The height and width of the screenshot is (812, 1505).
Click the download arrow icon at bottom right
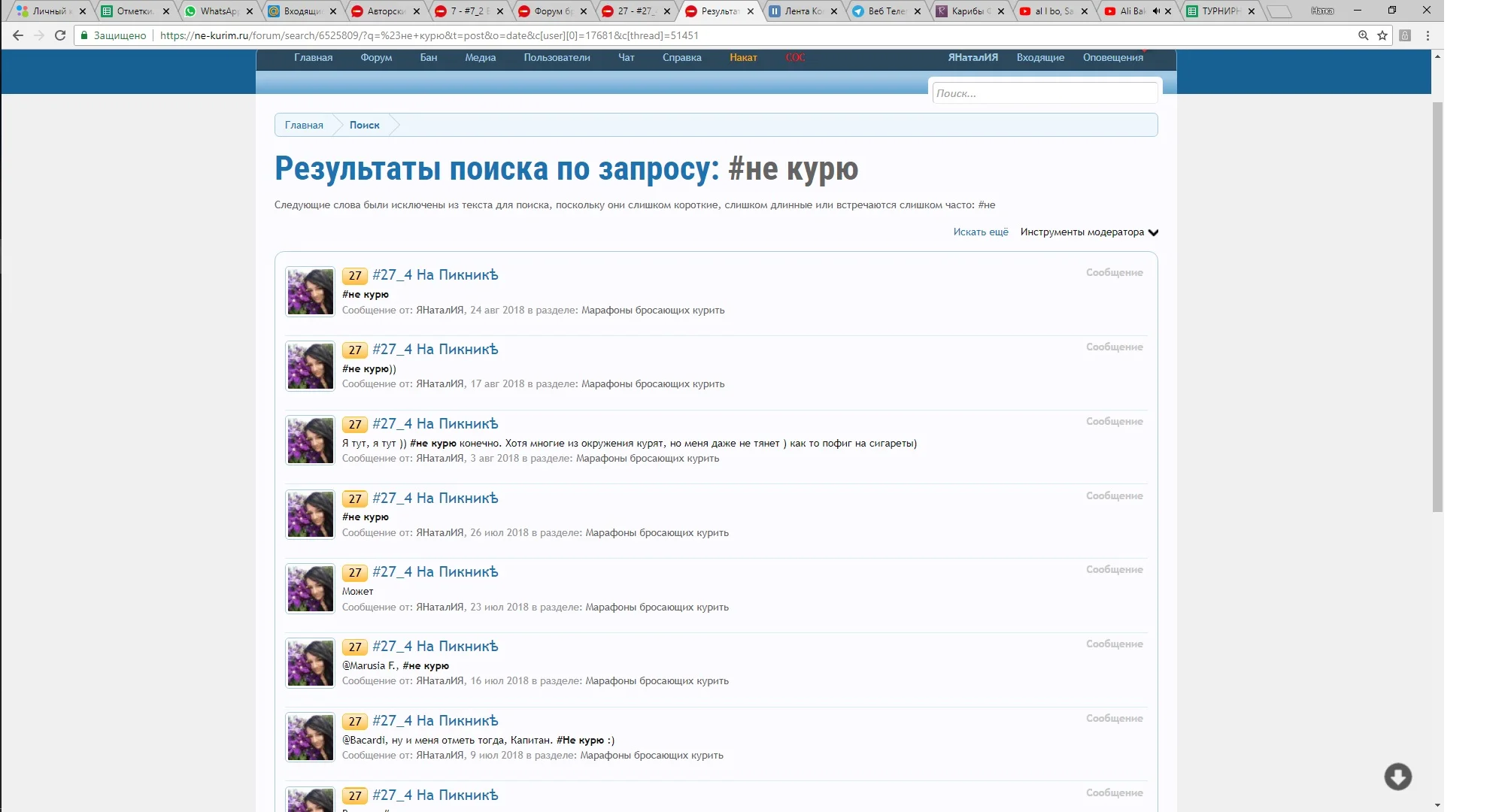[1399, 776]
